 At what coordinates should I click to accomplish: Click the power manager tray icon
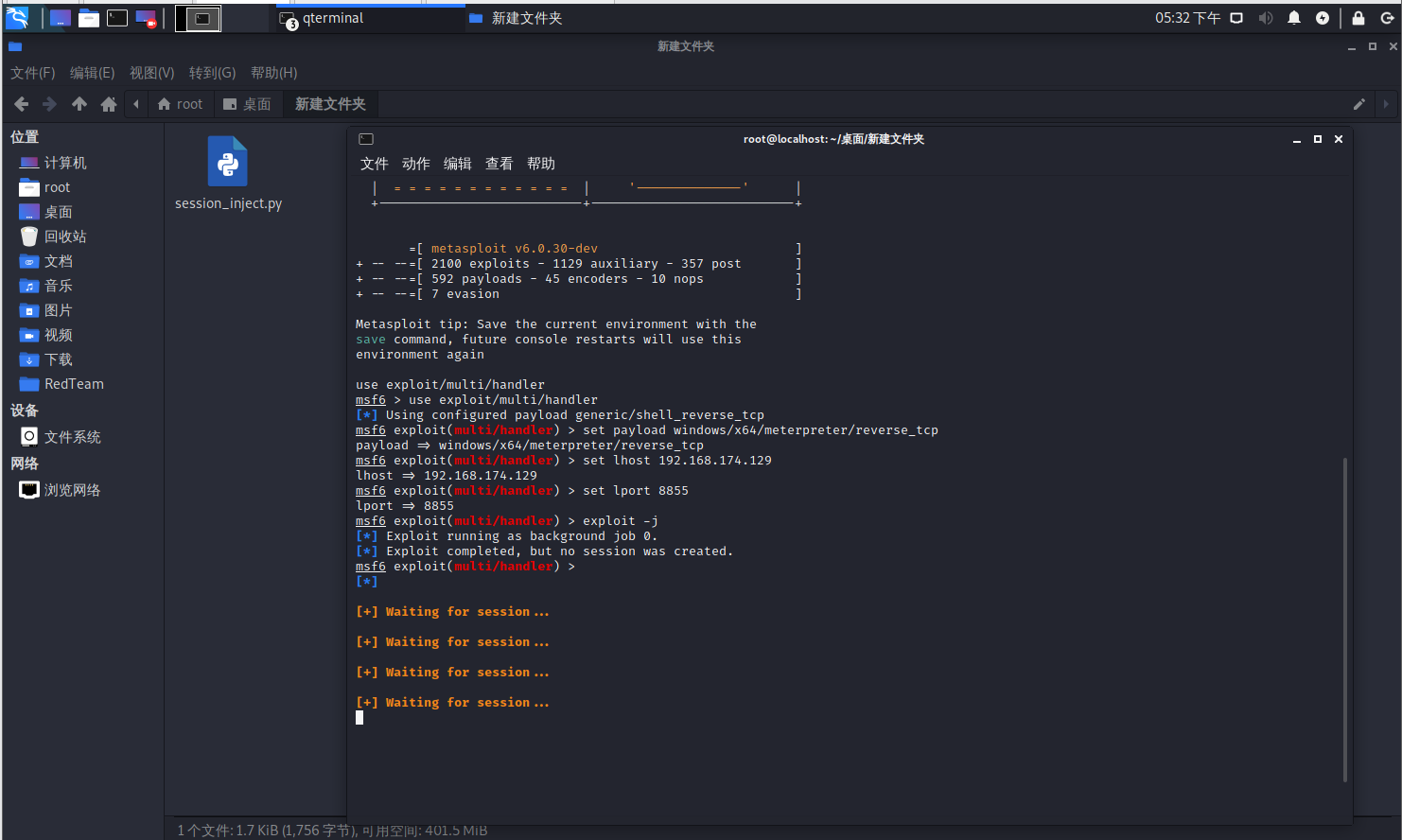1323,18
